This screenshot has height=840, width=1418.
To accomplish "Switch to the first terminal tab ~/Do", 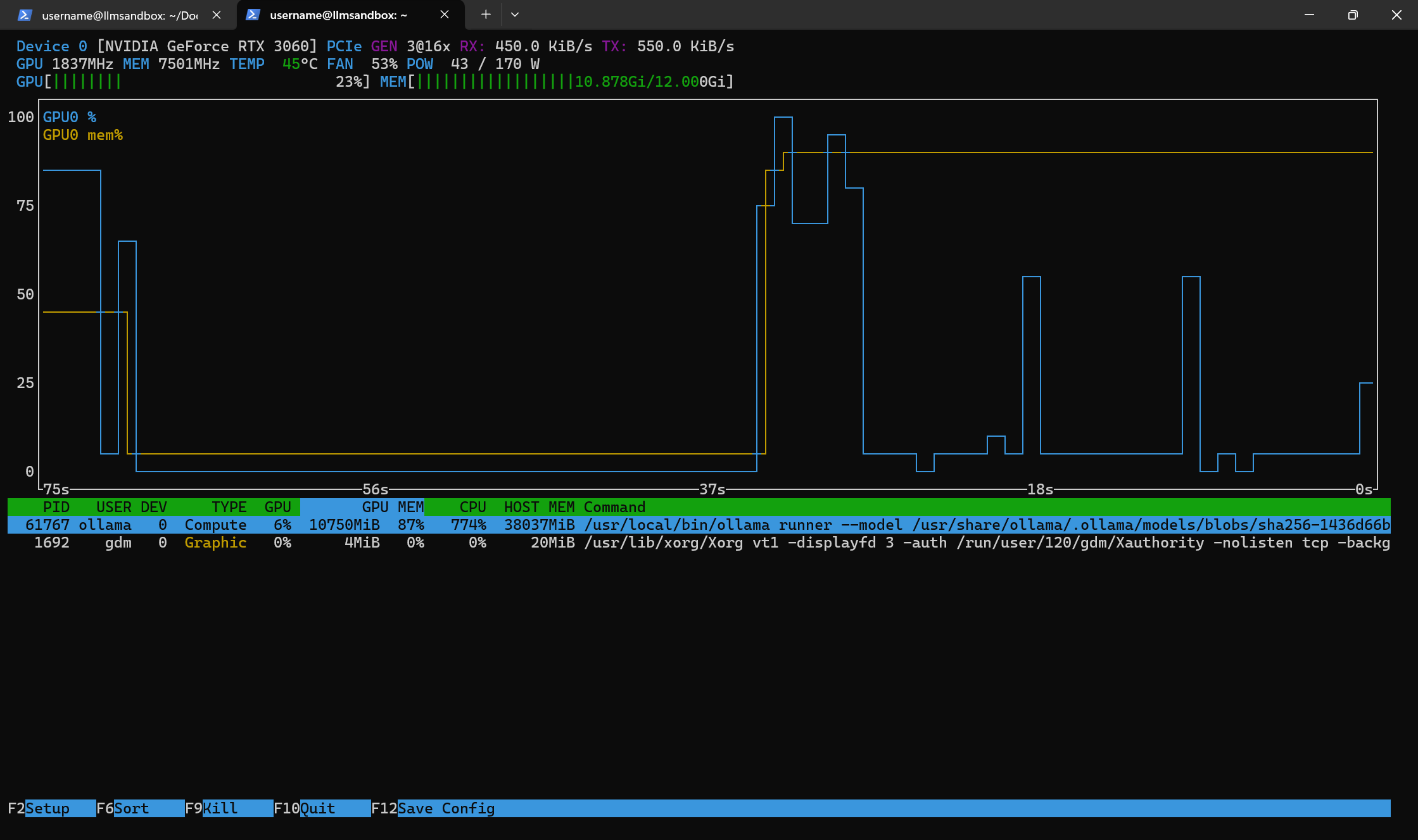I will (118, 15).
